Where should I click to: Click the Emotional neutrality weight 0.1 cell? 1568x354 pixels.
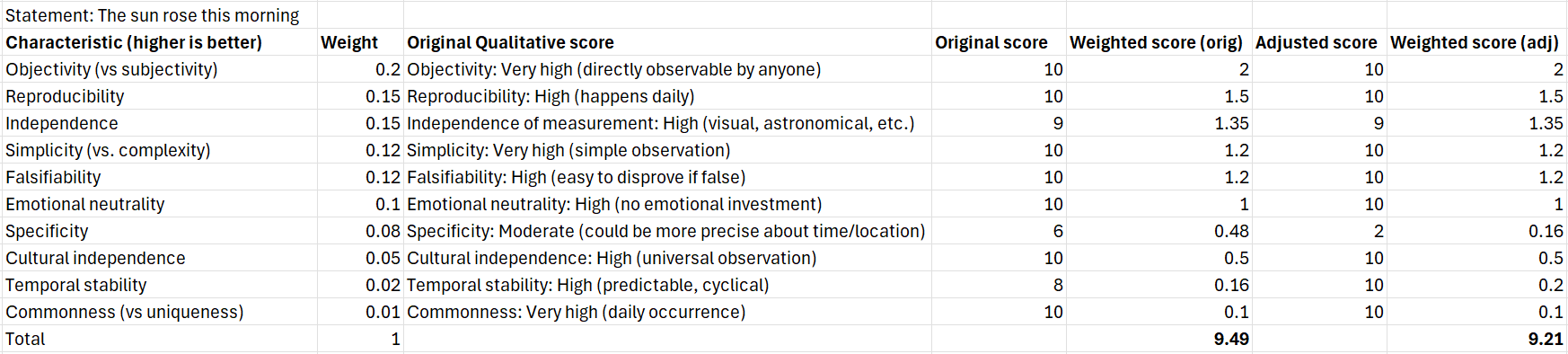coord(360,204)
